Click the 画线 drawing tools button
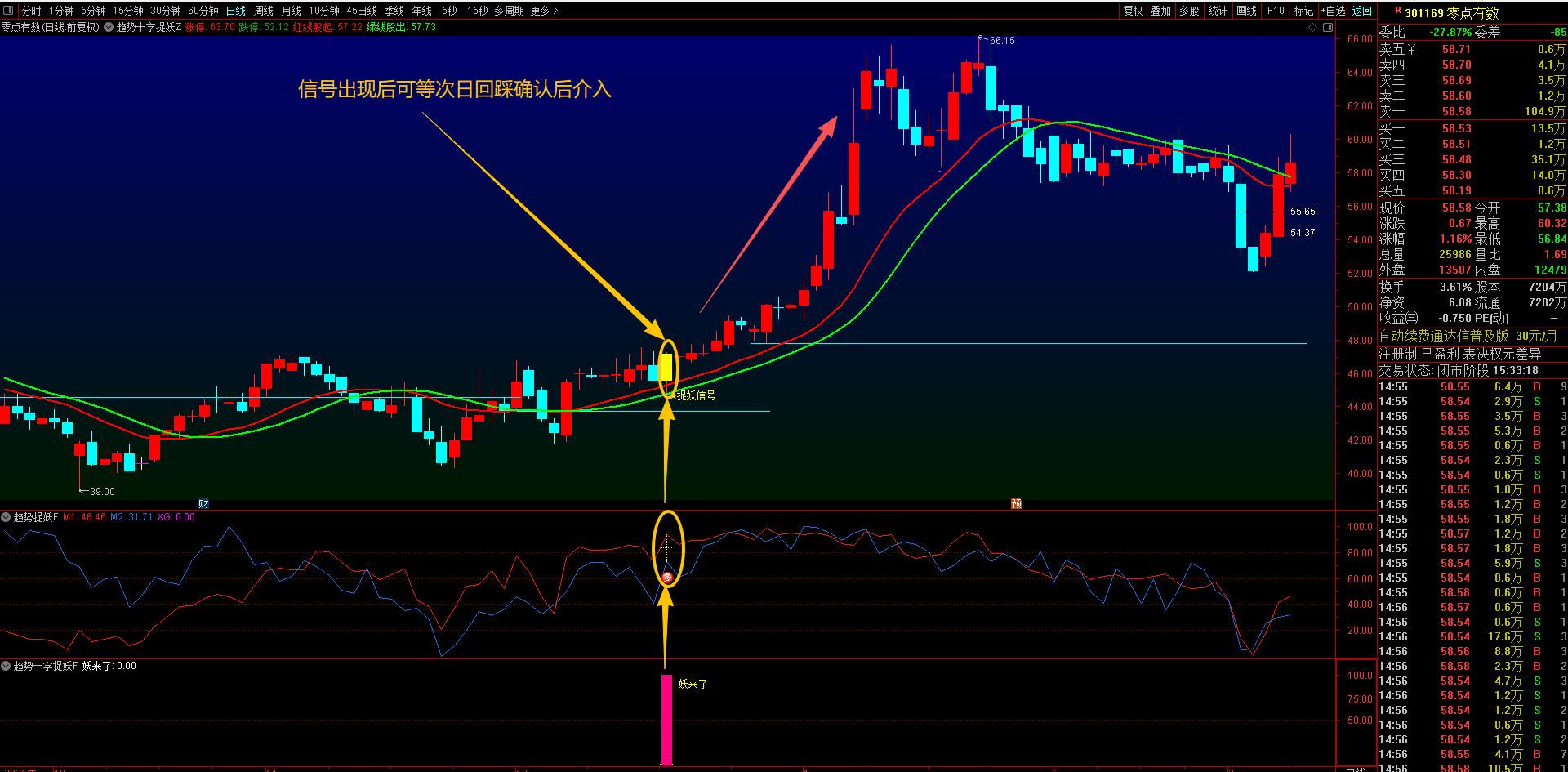This screenshot has height=772, width=1568. click(x=1247, y=11)
